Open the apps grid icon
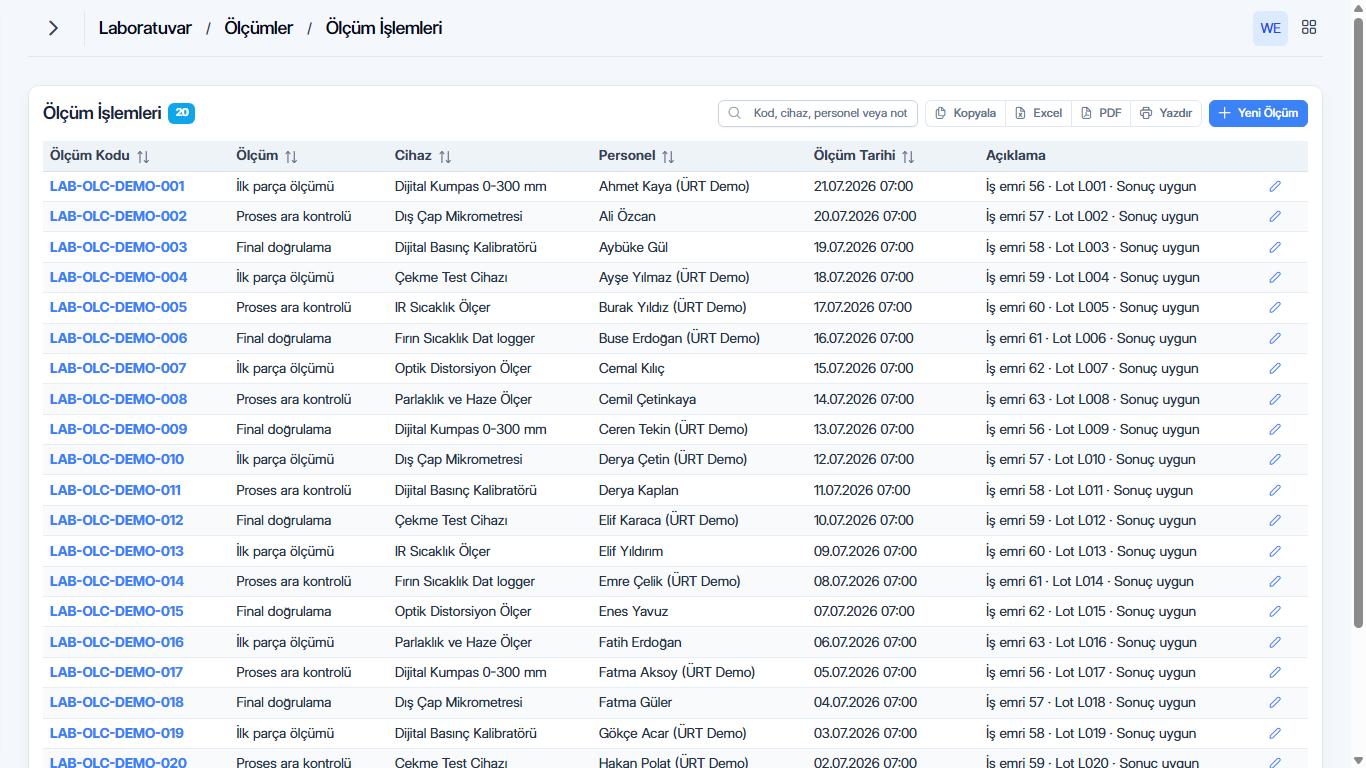The height and width of the screenshot is (768, 1366). coord(1309,28)
